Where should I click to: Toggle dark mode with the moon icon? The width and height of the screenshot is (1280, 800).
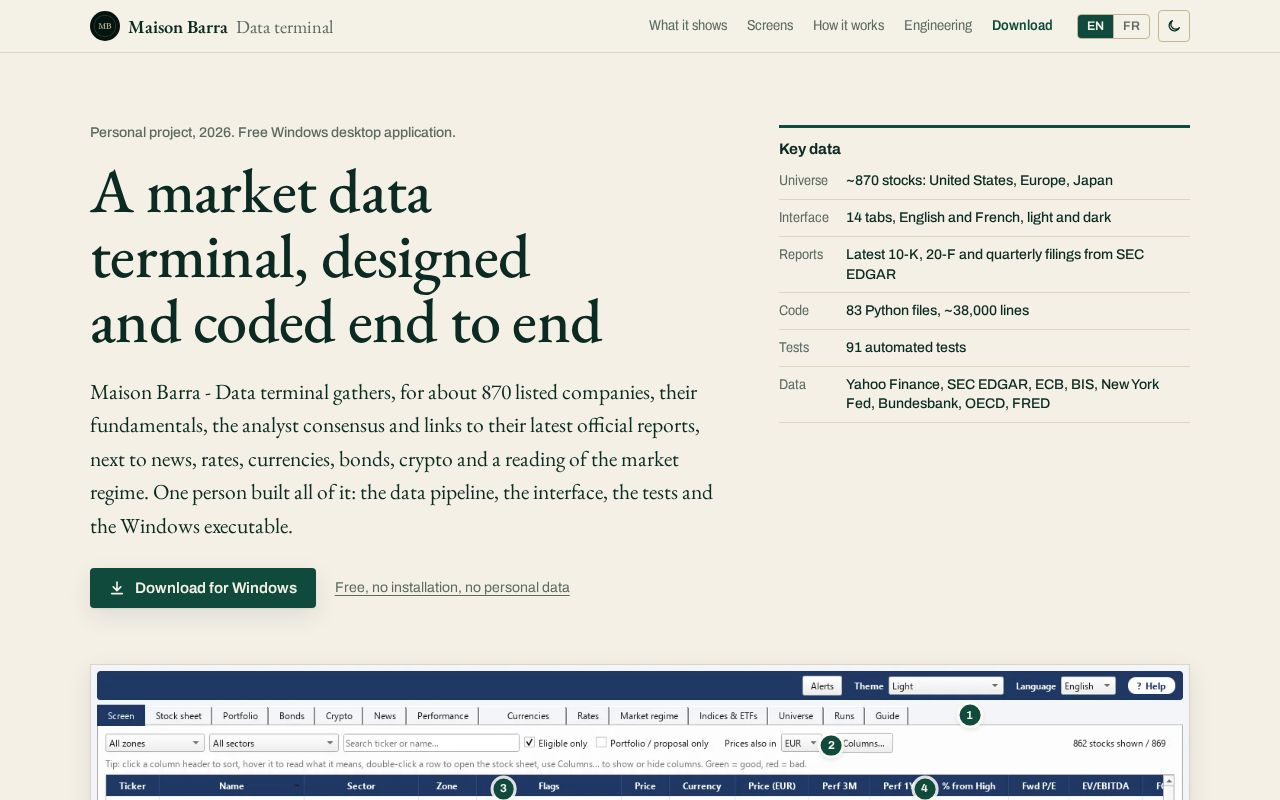(x=1174, y=26)
